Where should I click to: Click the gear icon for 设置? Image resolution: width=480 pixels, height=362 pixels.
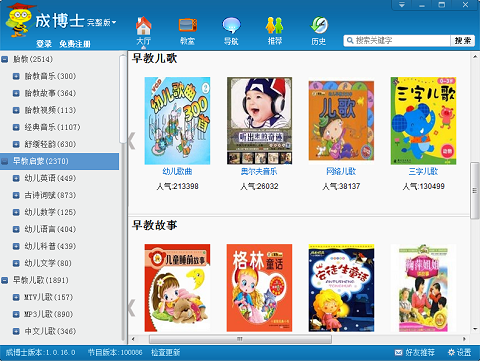tap(451, 352)
